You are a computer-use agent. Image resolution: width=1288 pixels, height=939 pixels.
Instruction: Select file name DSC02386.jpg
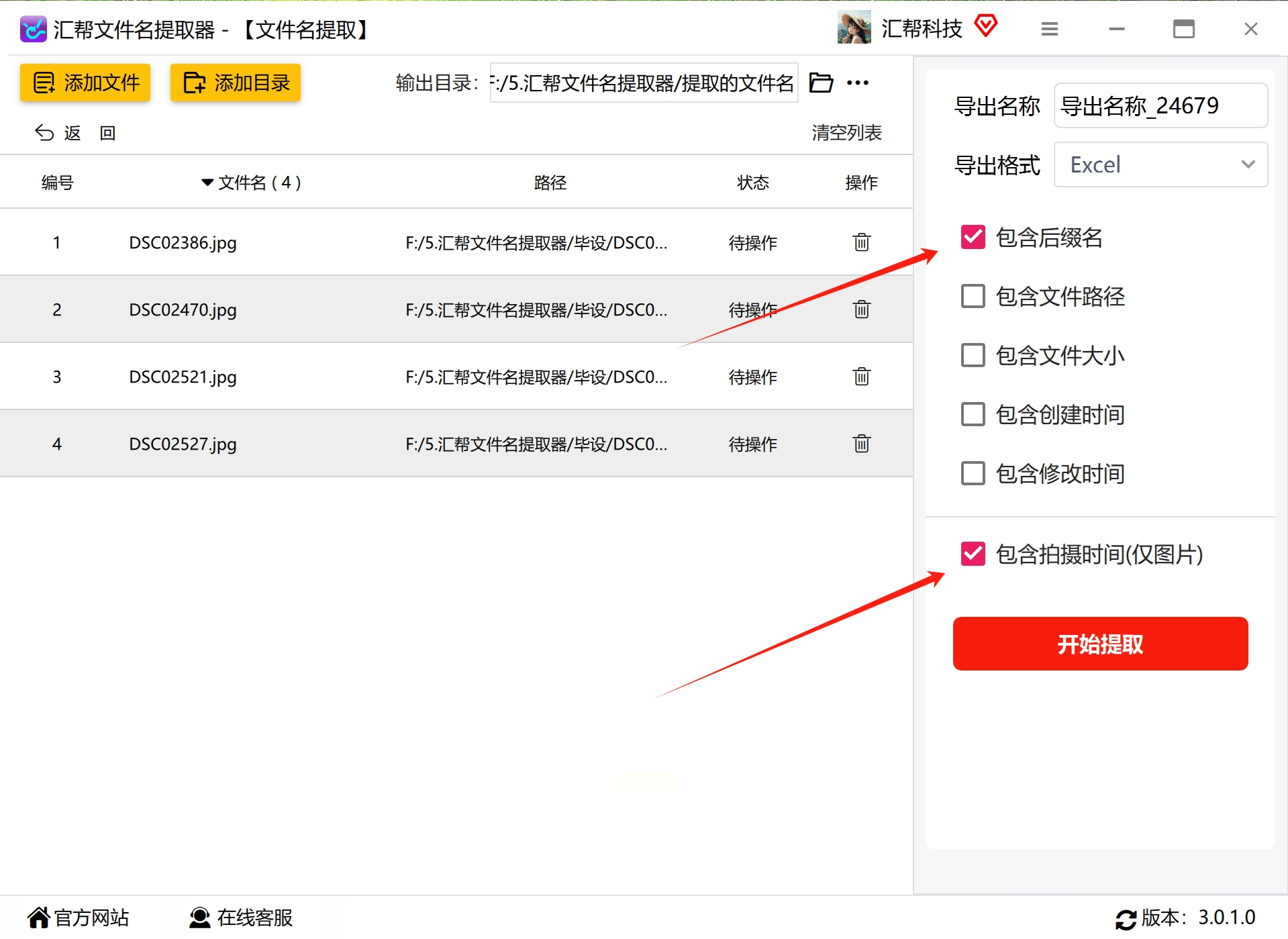[183, 242]
